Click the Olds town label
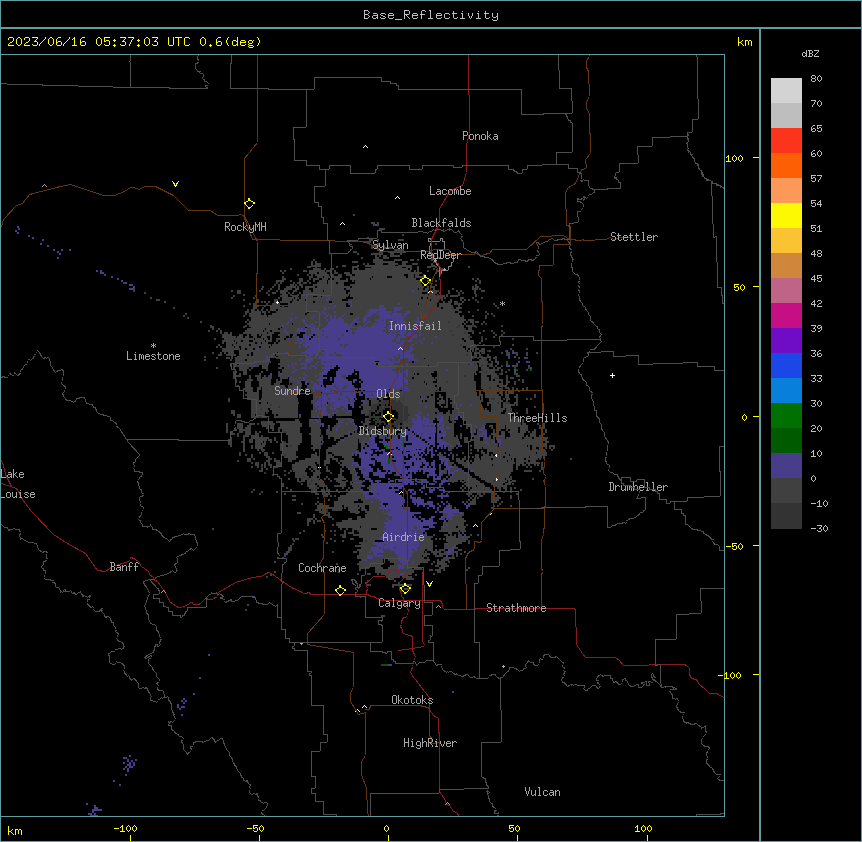Viewport: 862px width, 842px height. 388,394
